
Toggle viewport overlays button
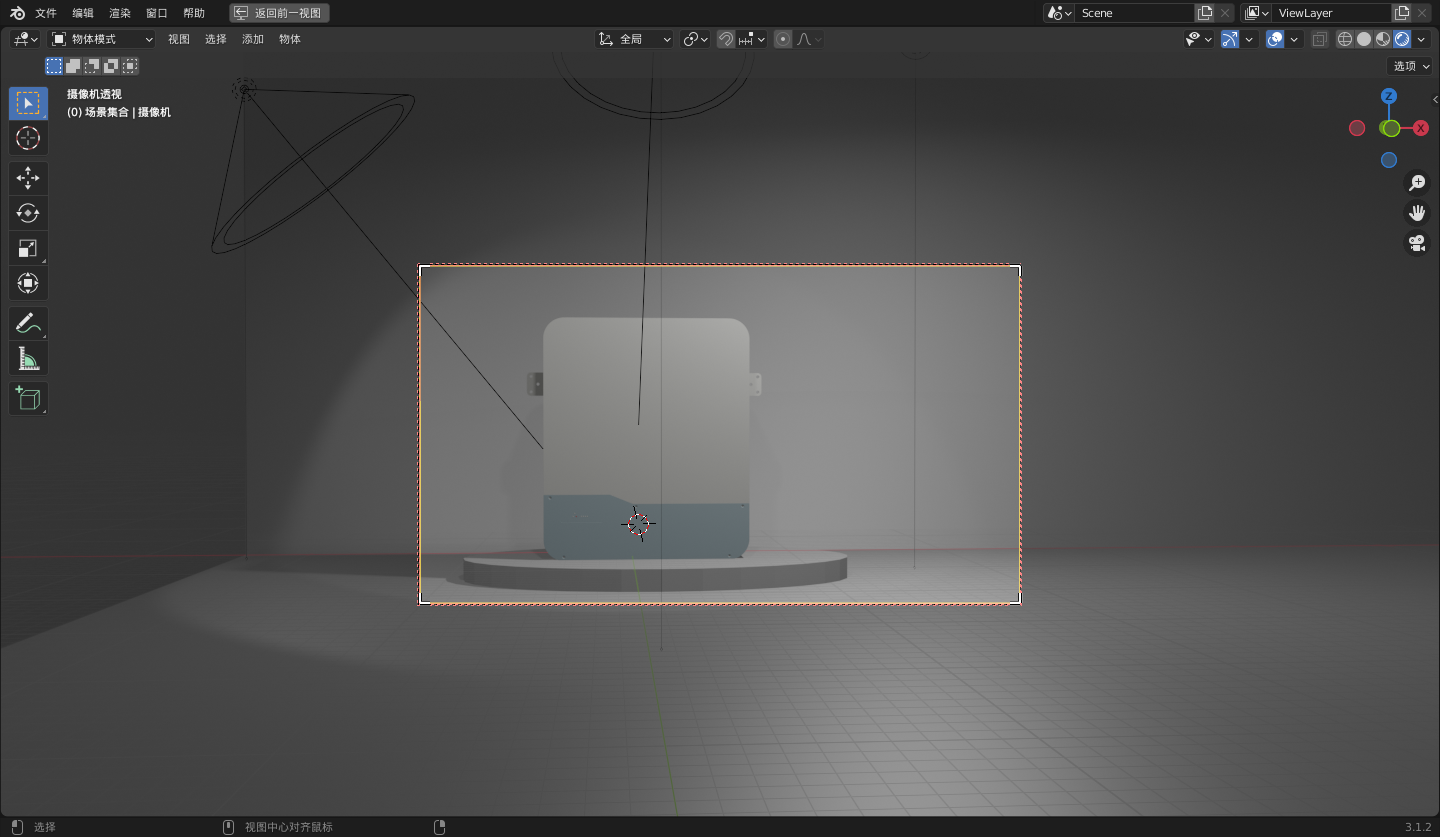pyautogui.click(x=1275, y=39)
